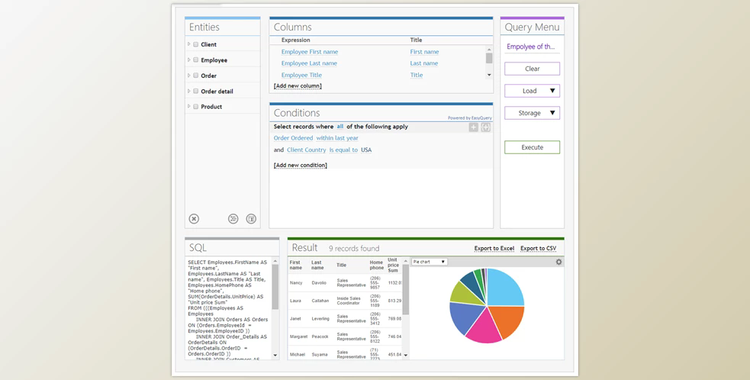Screen dimensions: 750x380
Task: Click Columns list scroll up arrow
Action: pos(489,49)
